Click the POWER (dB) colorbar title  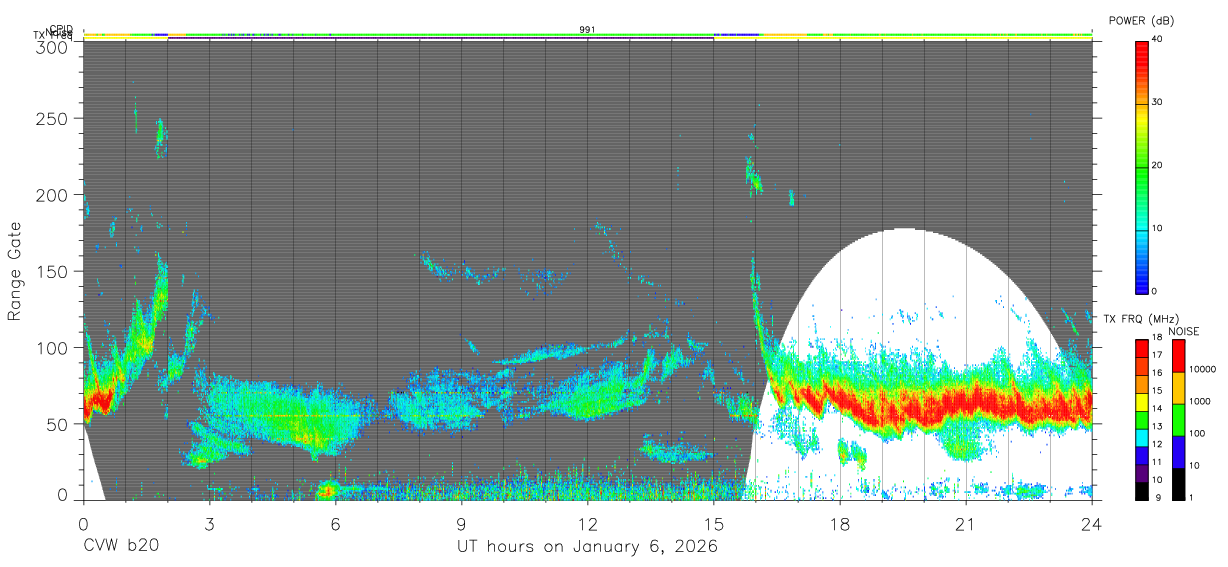point(1142,20)
